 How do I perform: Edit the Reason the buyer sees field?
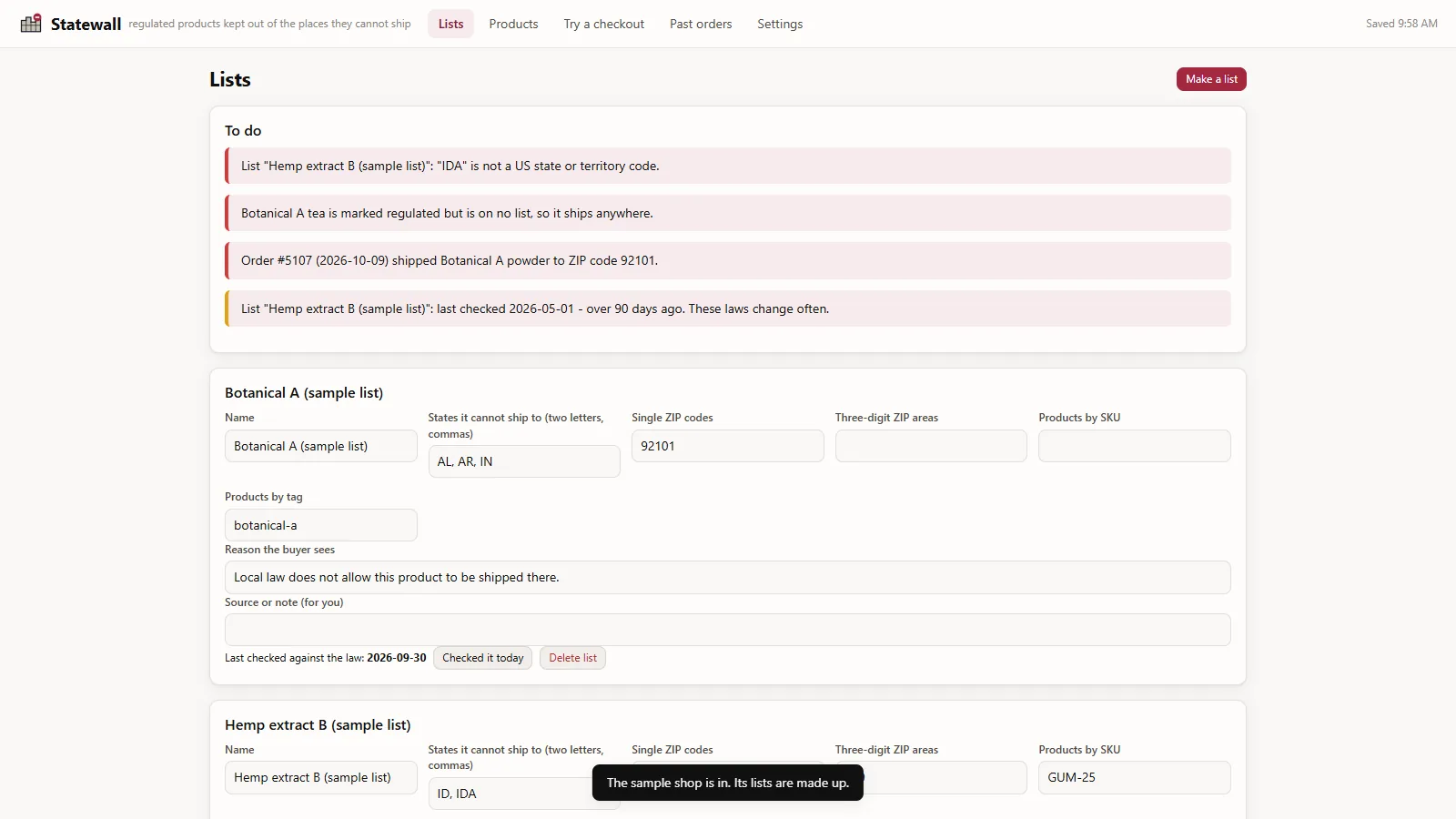tap(728, 578)
